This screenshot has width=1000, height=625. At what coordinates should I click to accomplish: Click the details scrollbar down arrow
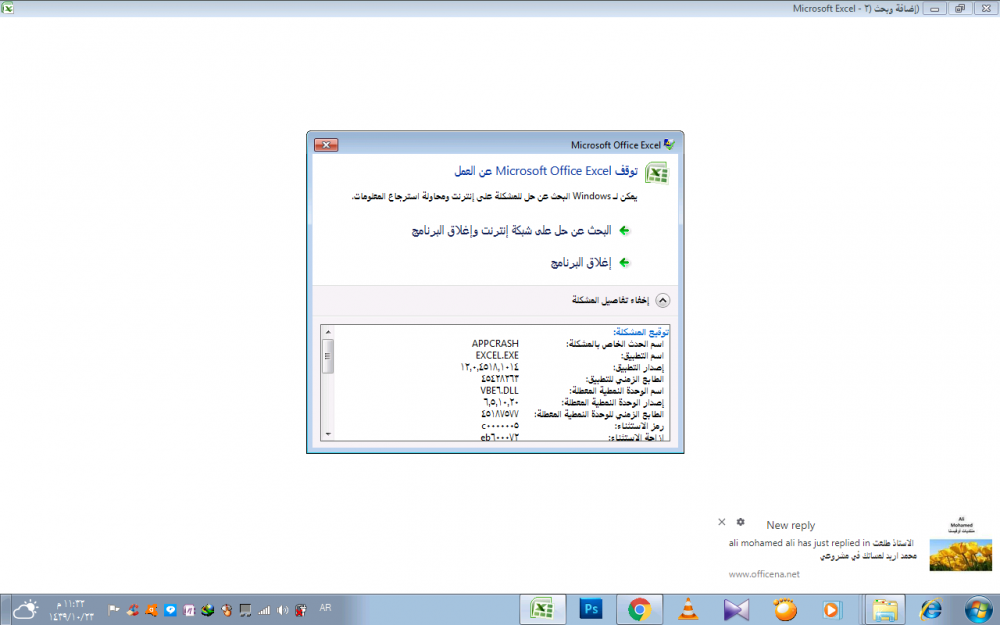(328, 434)
